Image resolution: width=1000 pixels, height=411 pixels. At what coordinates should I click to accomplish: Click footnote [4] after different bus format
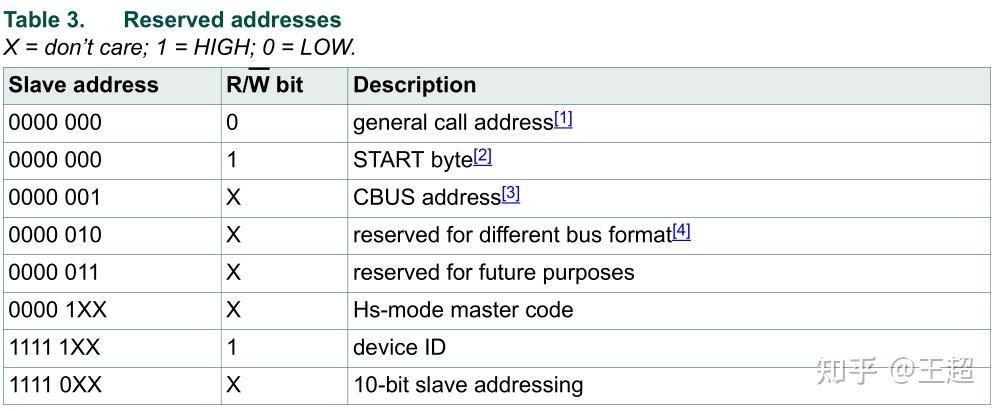pos(681,232)
